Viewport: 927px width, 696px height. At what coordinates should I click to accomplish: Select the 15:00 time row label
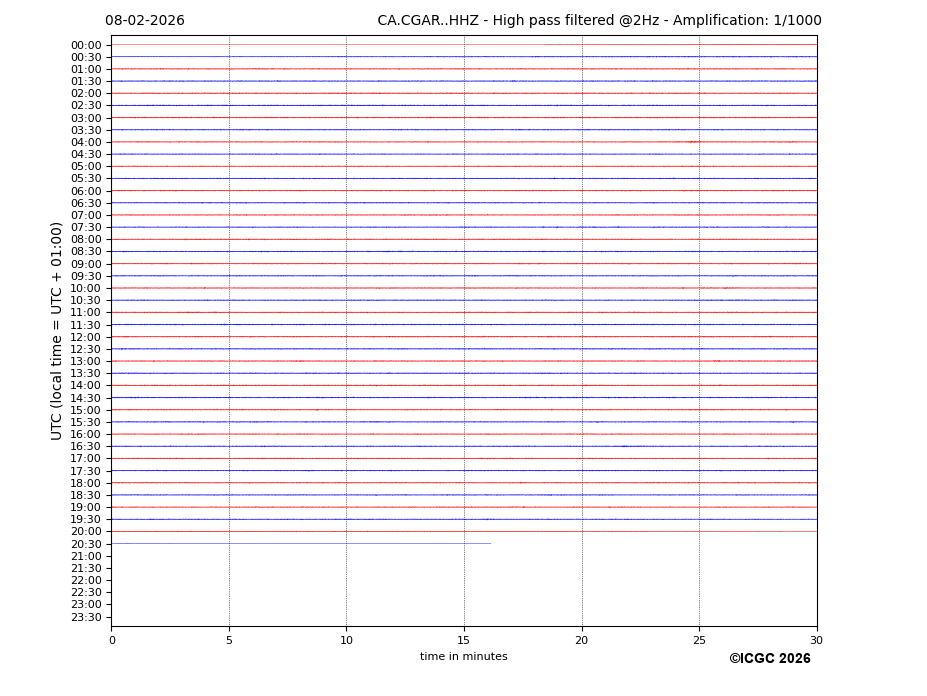pyautogui.click(x=86, y=410)
